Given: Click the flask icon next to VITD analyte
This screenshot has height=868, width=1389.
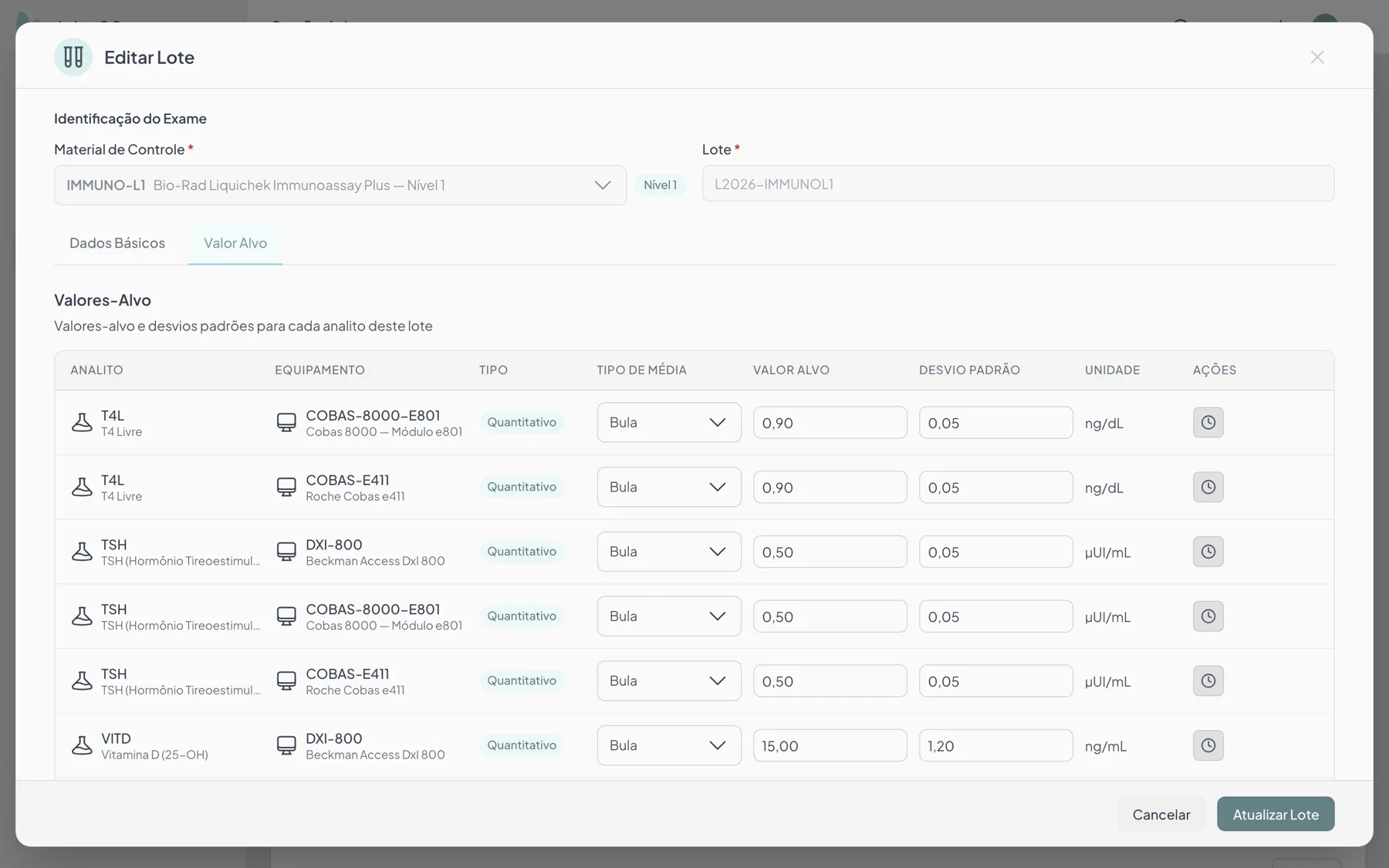Looking at the screenshot, I should [82, 745].
